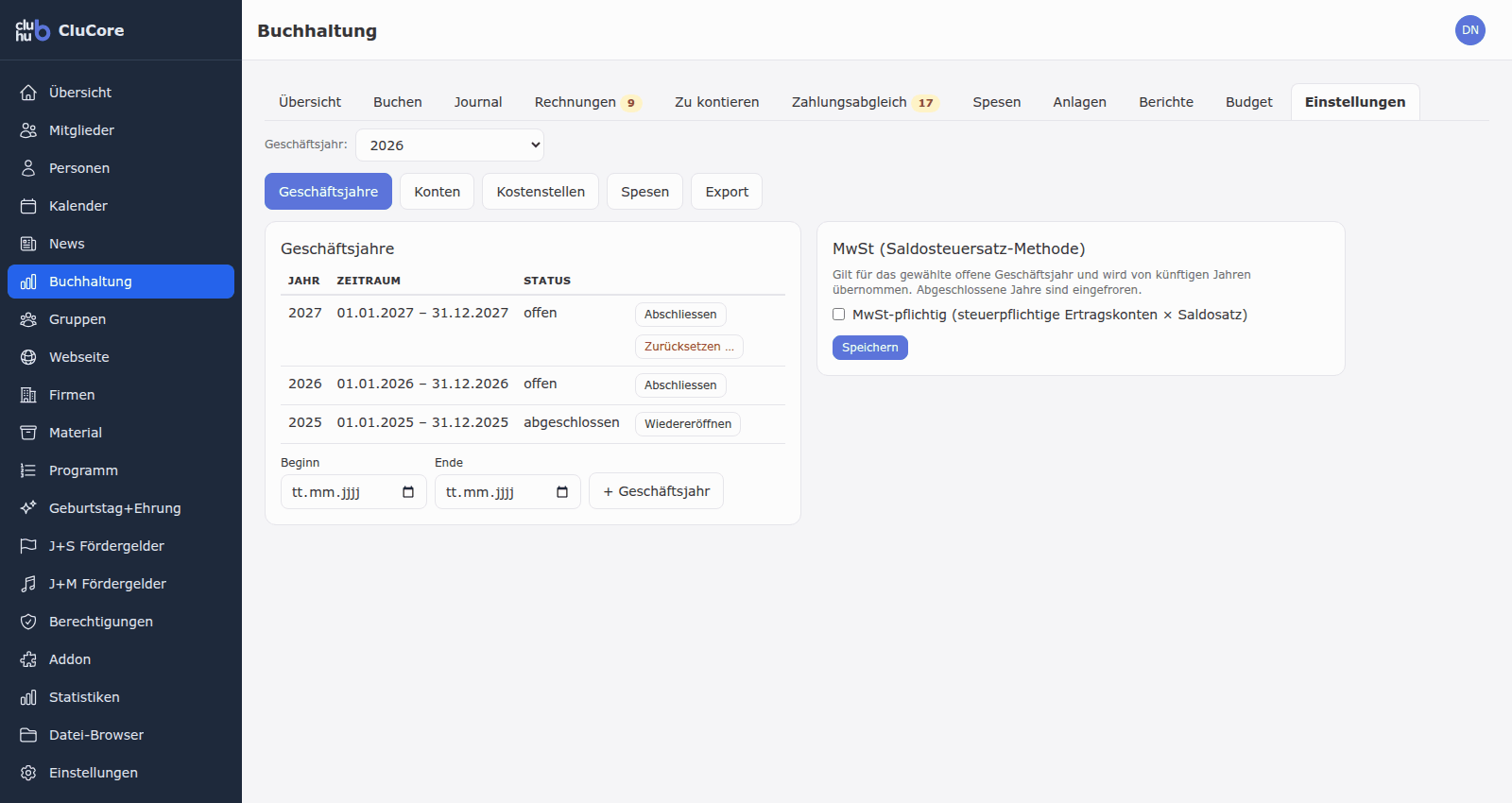Click the Personen person icon
Image resolution: width=1512 pixels, height=803 pixels.
coord(28,168)
